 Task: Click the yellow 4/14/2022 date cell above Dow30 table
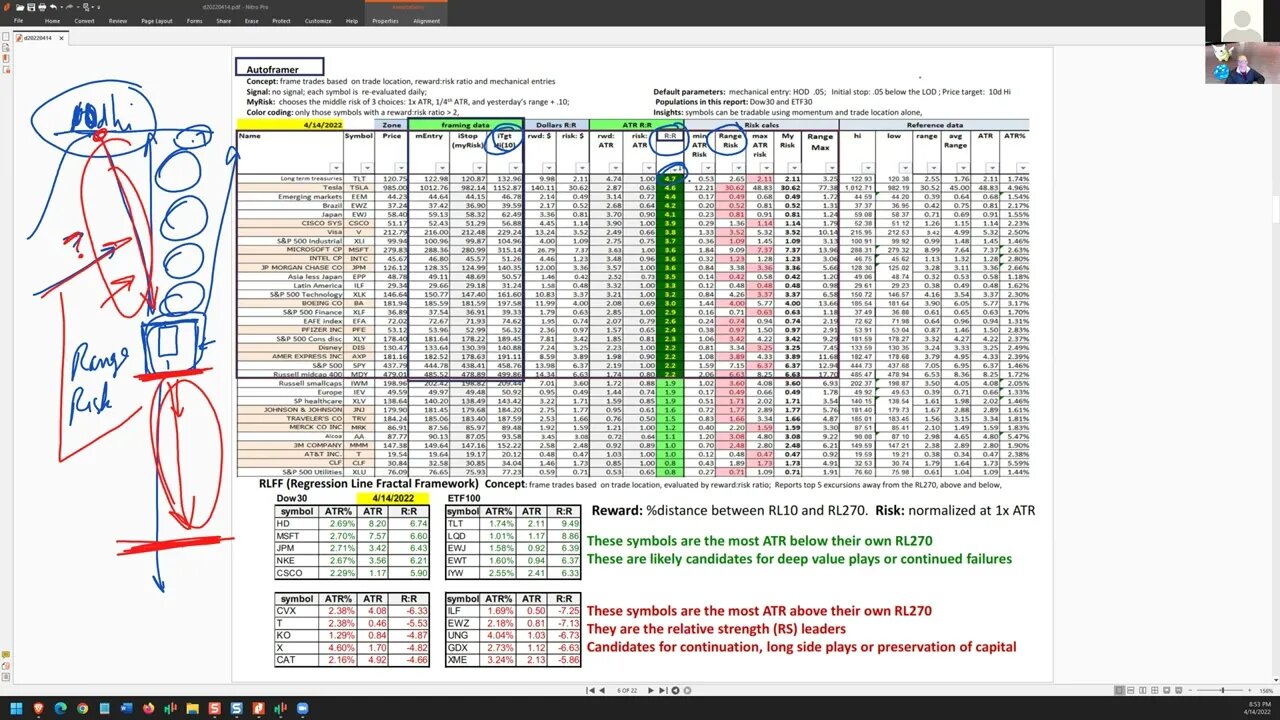click(392, 498)
